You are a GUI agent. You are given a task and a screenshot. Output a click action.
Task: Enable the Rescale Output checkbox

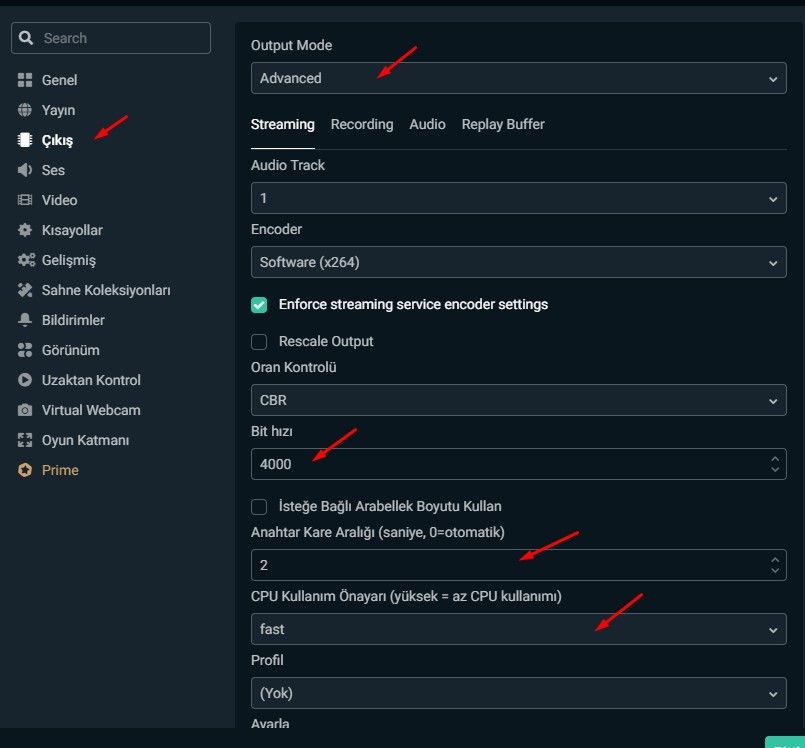coord(259,342)
